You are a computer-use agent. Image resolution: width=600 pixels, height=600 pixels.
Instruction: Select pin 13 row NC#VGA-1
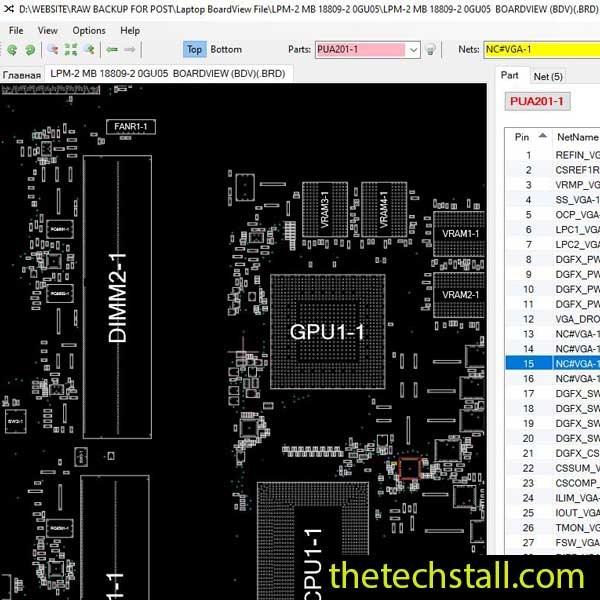pos(553,334)
